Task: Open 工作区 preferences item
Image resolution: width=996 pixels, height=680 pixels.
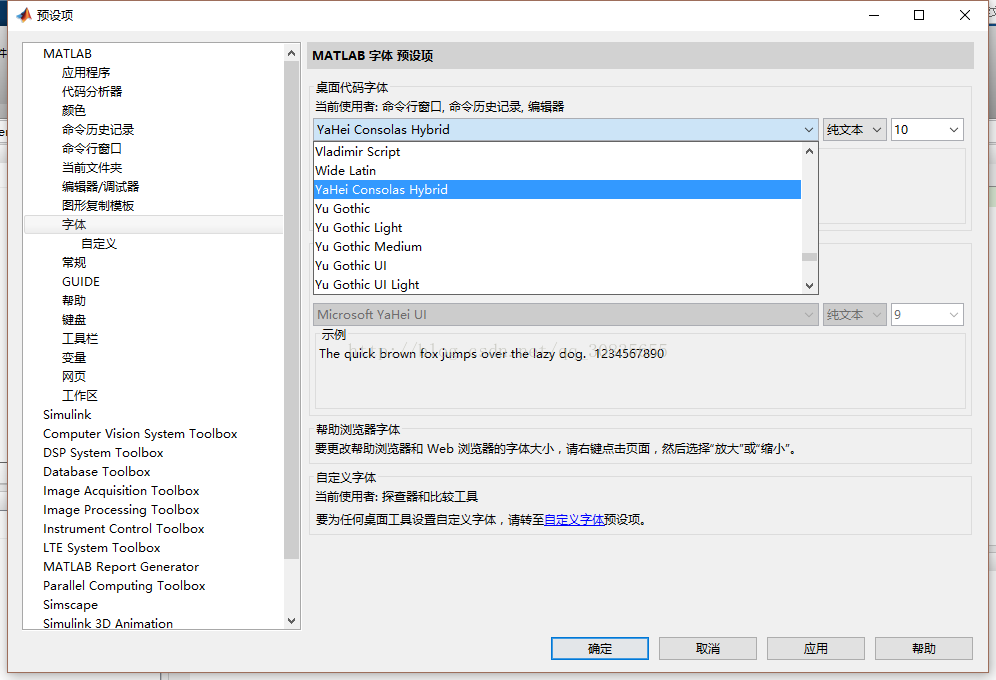Action: click(x=79, y=396)
